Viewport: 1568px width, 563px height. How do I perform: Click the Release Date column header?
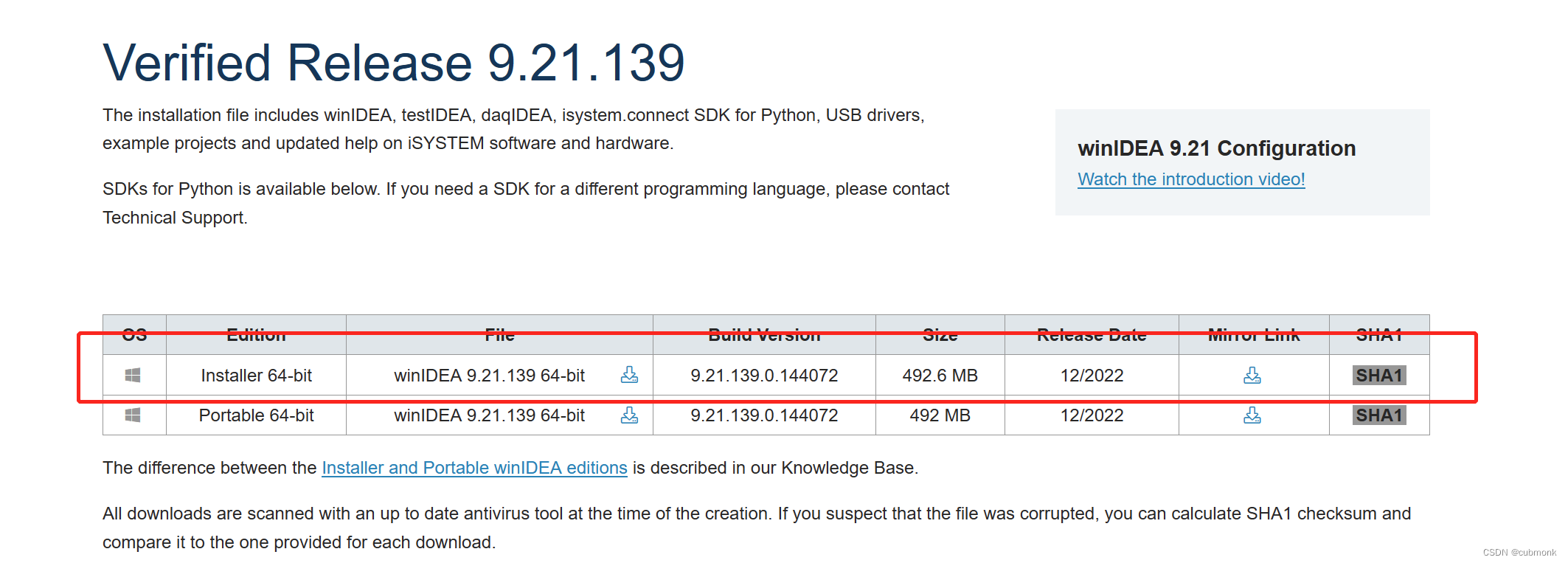coord(1092,335)
